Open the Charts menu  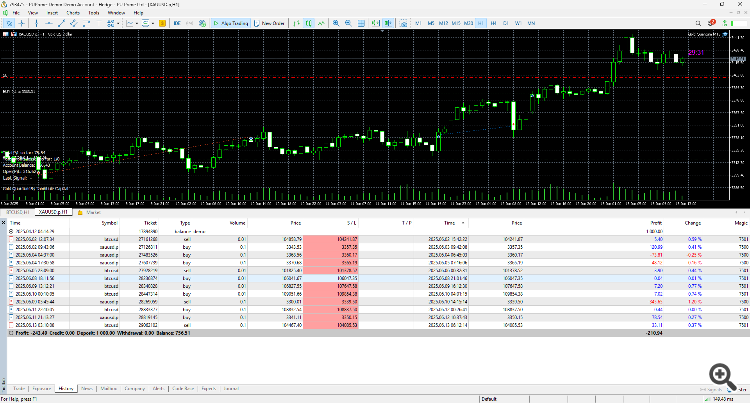73,13
